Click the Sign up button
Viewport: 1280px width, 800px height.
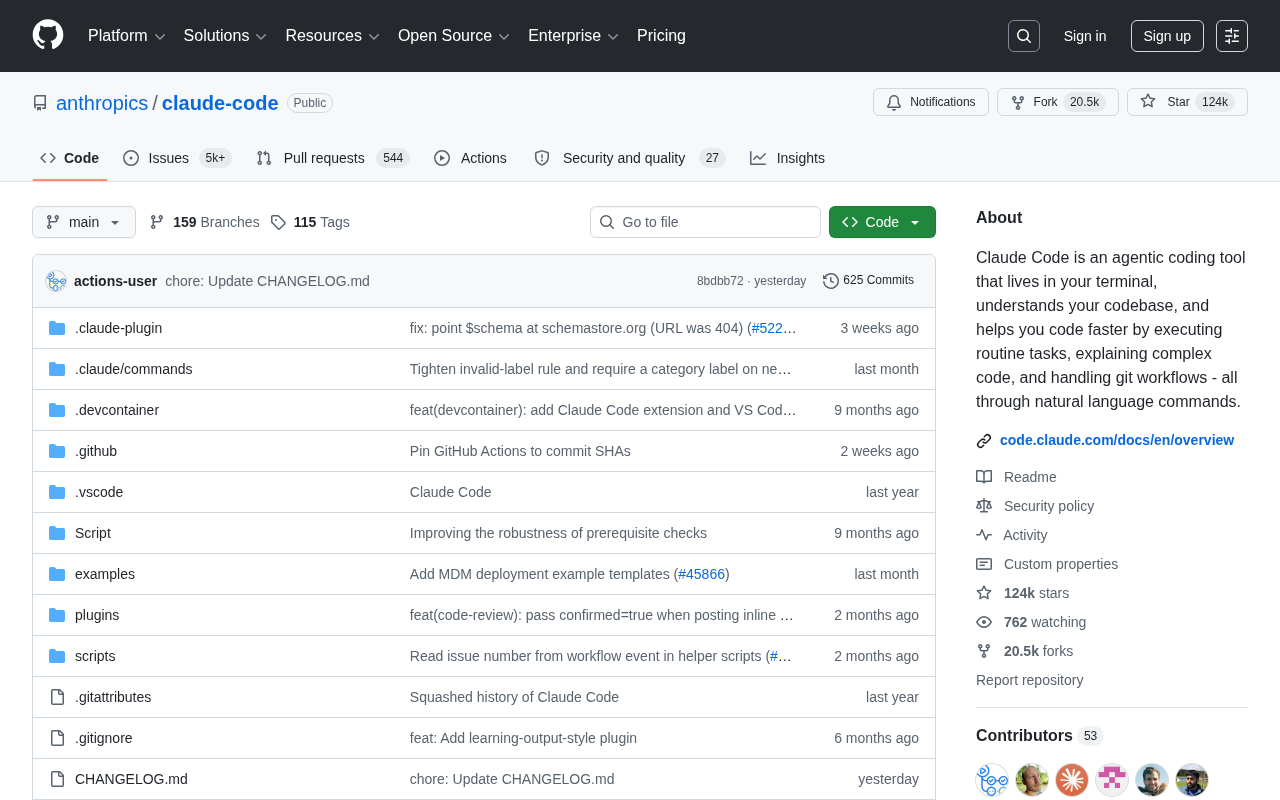point(1167,36)
